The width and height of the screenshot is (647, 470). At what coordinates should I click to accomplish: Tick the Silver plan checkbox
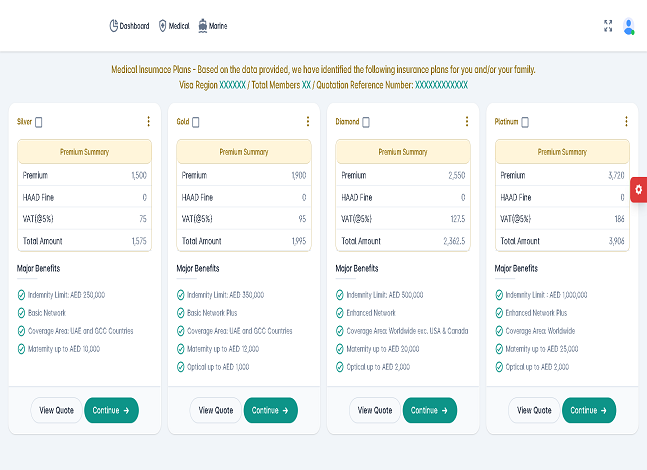[39, 122]
